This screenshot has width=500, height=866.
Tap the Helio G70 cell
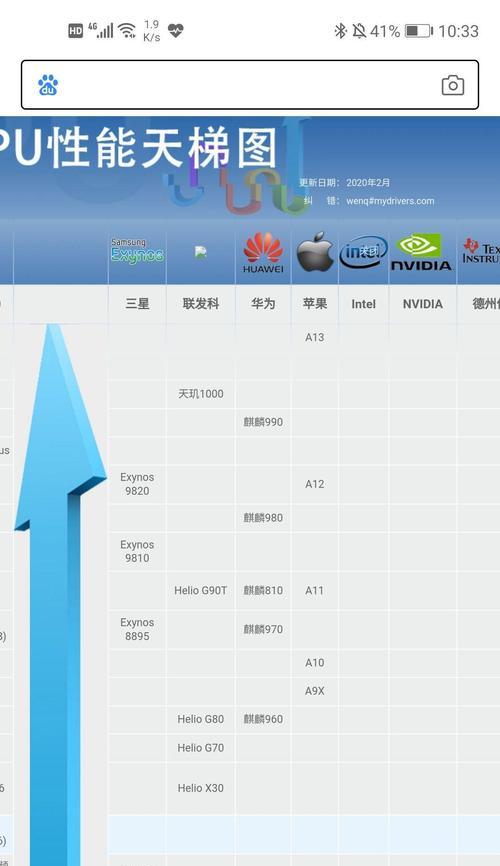(x=201, y=748)
